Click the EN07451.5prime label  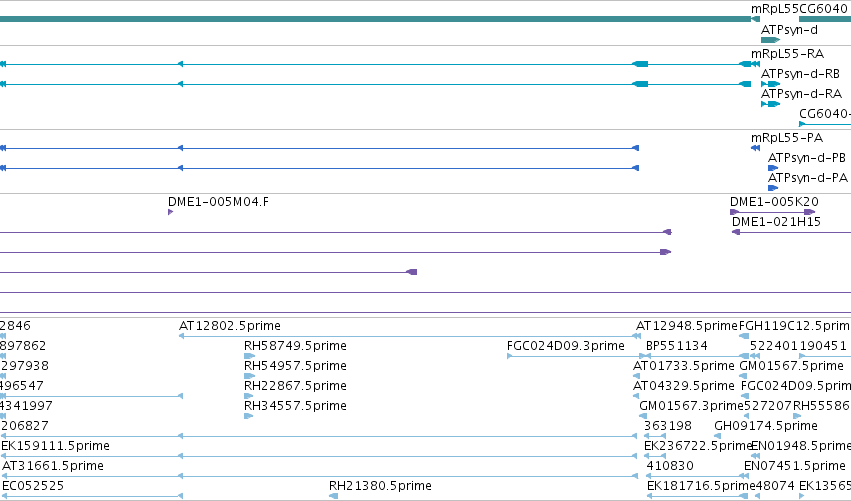(x=795, y=466)
